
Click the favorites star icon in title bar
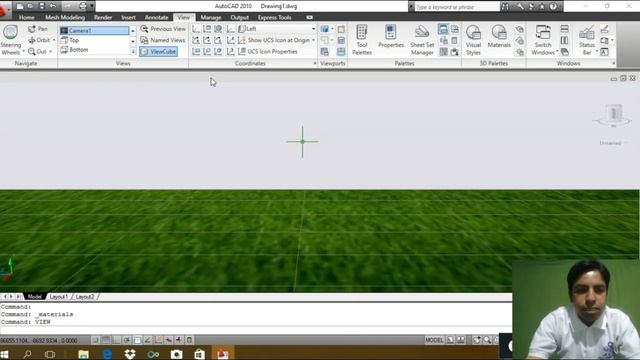[x=542, y=7]
